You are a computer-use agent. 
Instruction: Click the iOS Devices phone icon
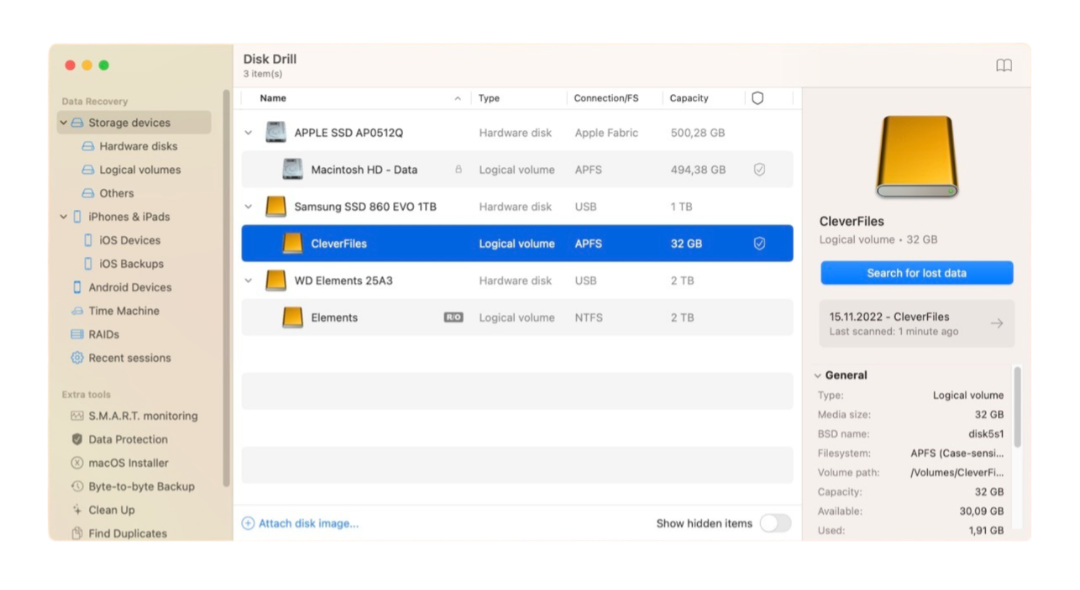(x=88, y=240)
